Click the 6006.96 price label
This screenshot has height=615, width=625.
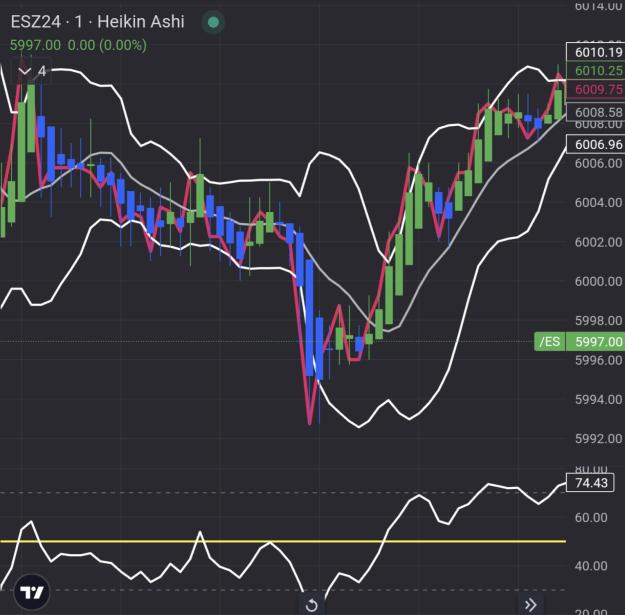point(596,144)
